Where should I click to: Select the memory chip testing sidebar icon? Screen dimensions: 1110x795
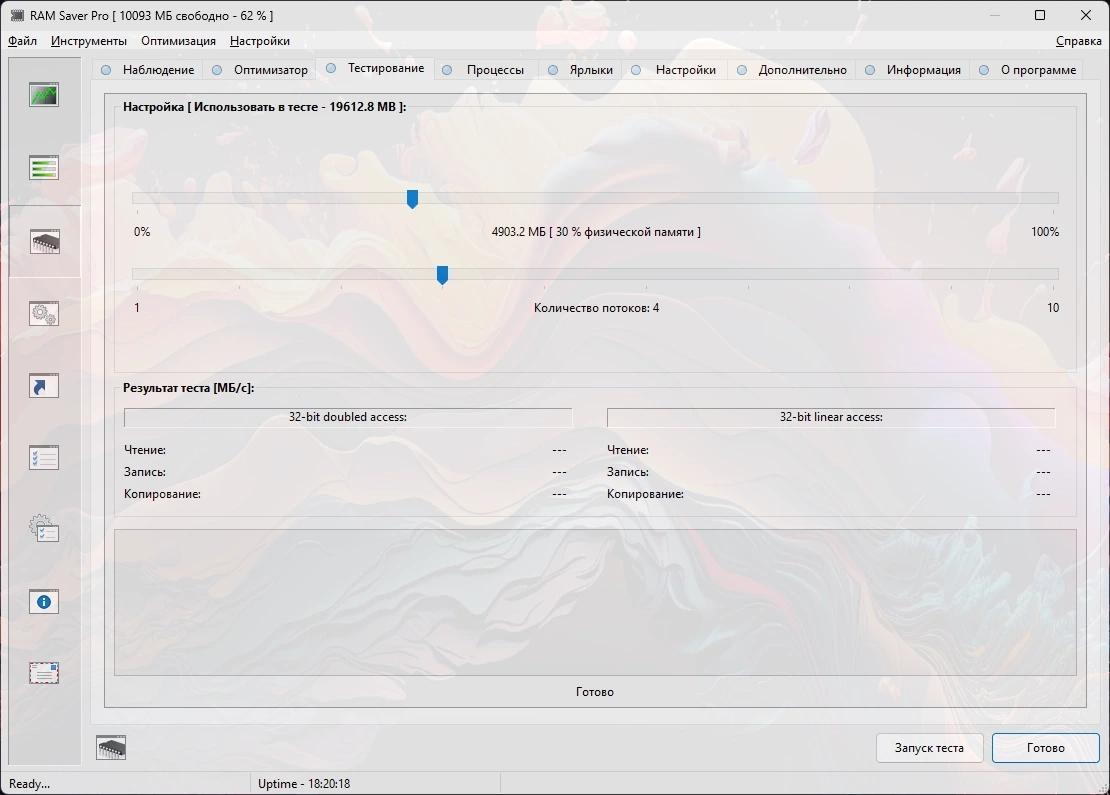coord(44,241)
